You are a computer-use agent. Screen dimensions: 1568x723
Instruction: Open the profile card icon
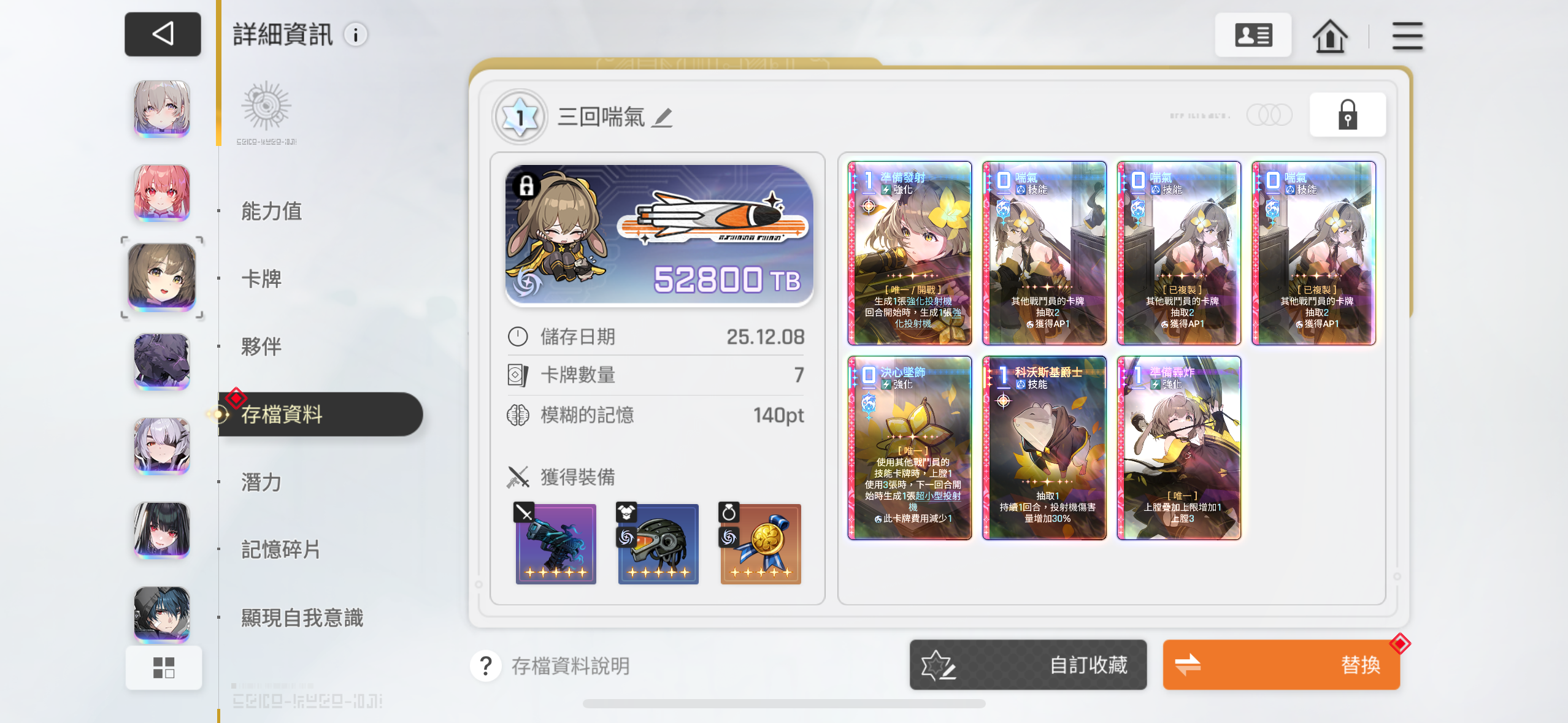[1253, 35]
